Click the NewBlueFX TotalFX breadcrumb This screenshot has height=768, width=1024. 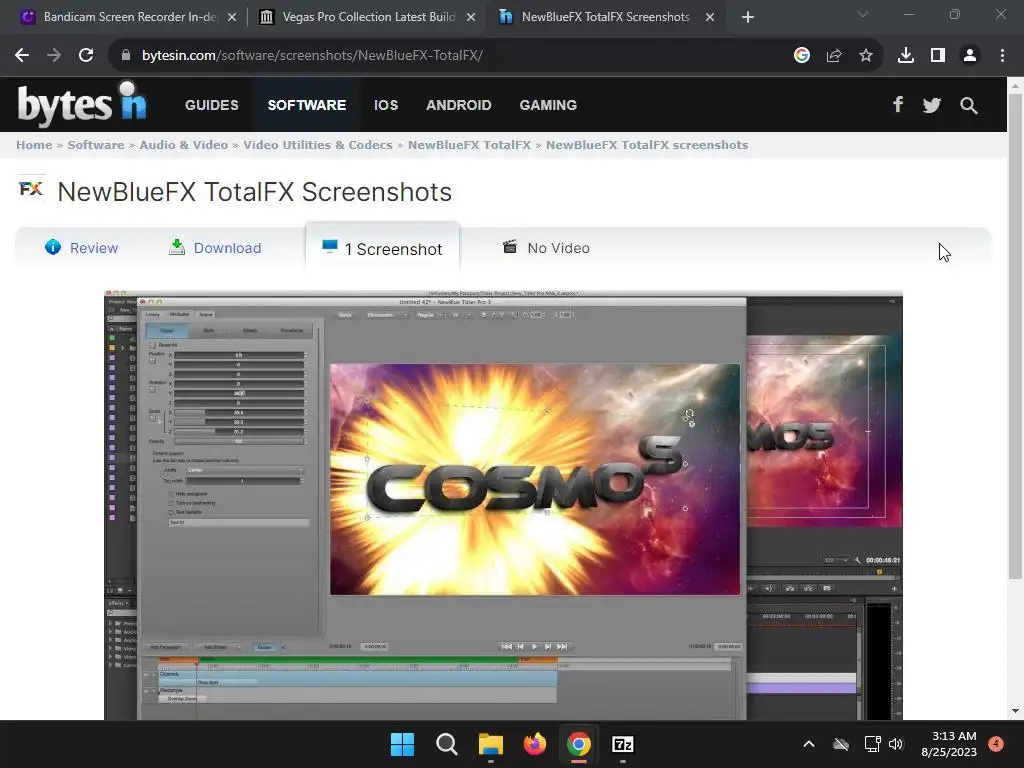click(x=469, y=145)
